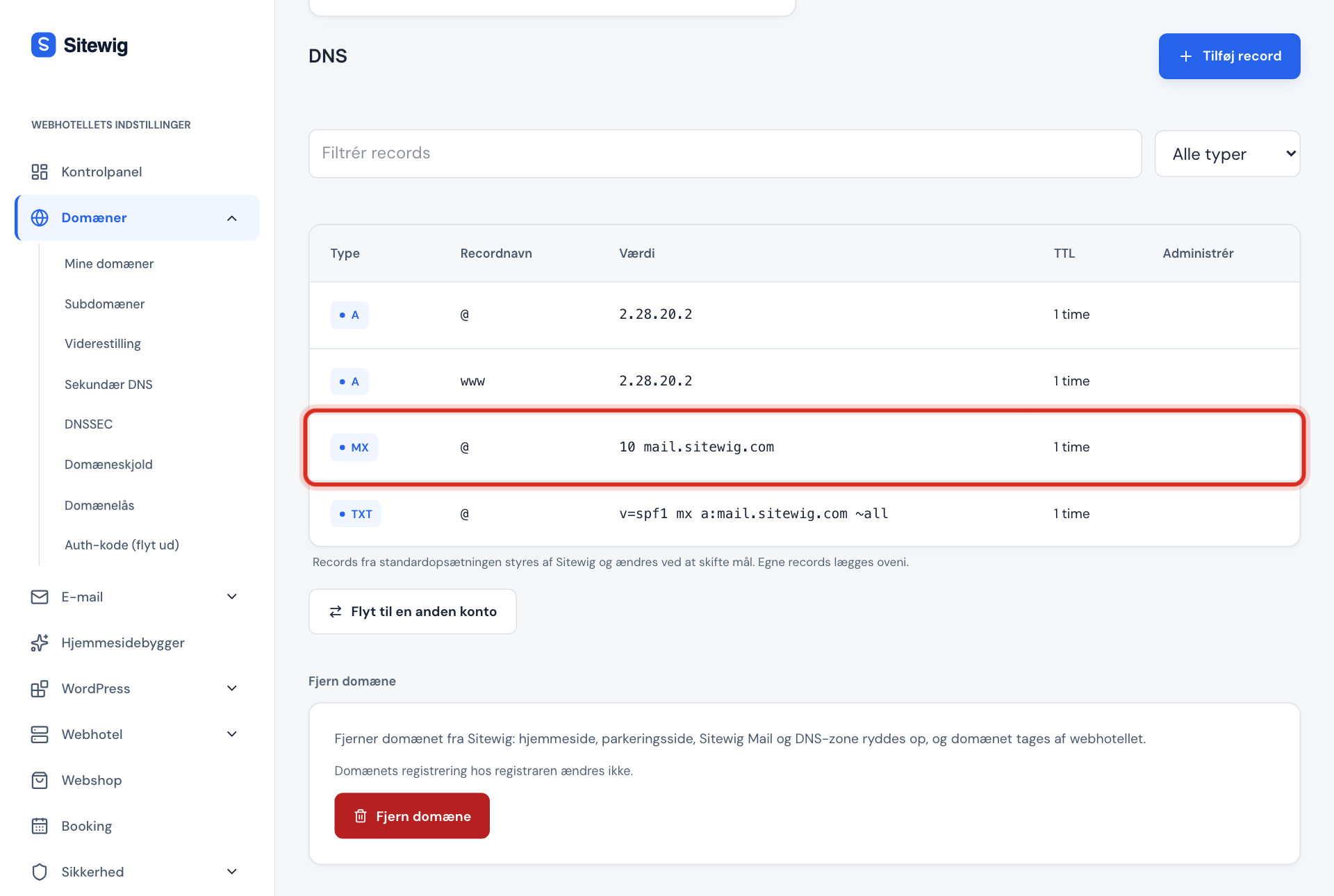Click the Værdi column header
This screenshot has height=896, width=1334.
pos(636,254)
